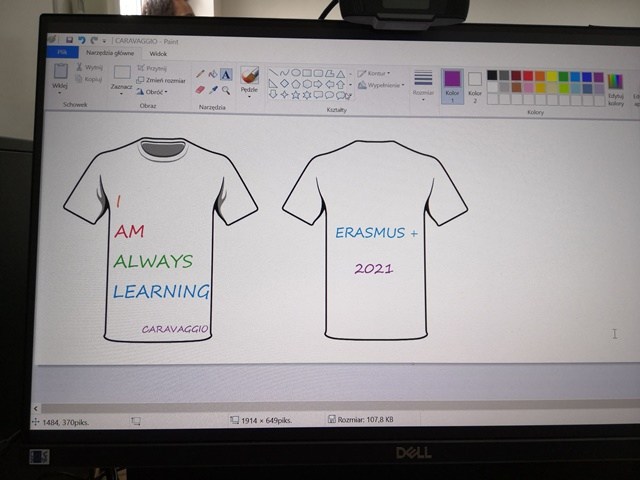Click the LEARNING text on the left shirt
The width and height of the screenshot is (640, 480).
point(161,291)
